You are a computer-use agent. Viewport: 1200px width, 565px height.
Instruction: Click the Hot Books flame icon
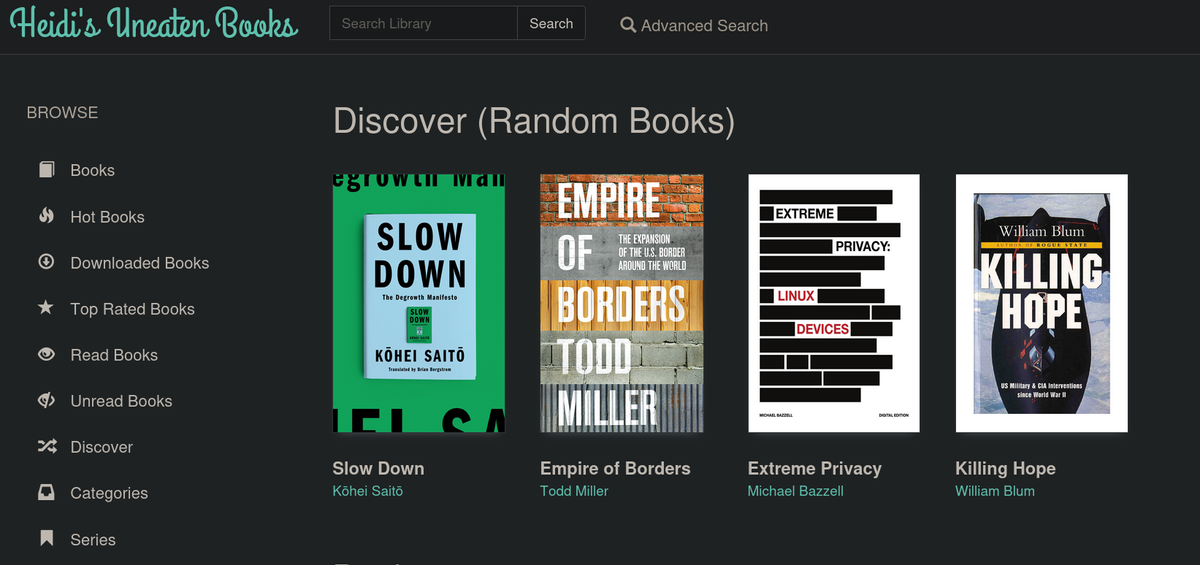point(46,216)
